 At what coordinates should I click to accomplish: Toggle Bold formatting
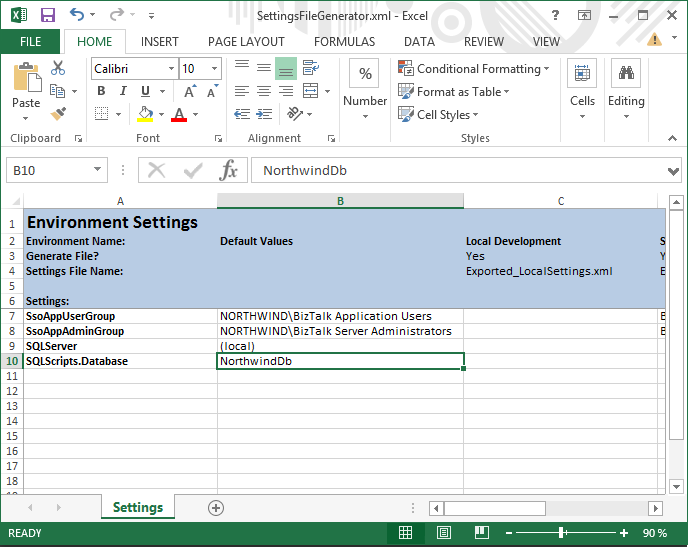(x=101, y=91)
